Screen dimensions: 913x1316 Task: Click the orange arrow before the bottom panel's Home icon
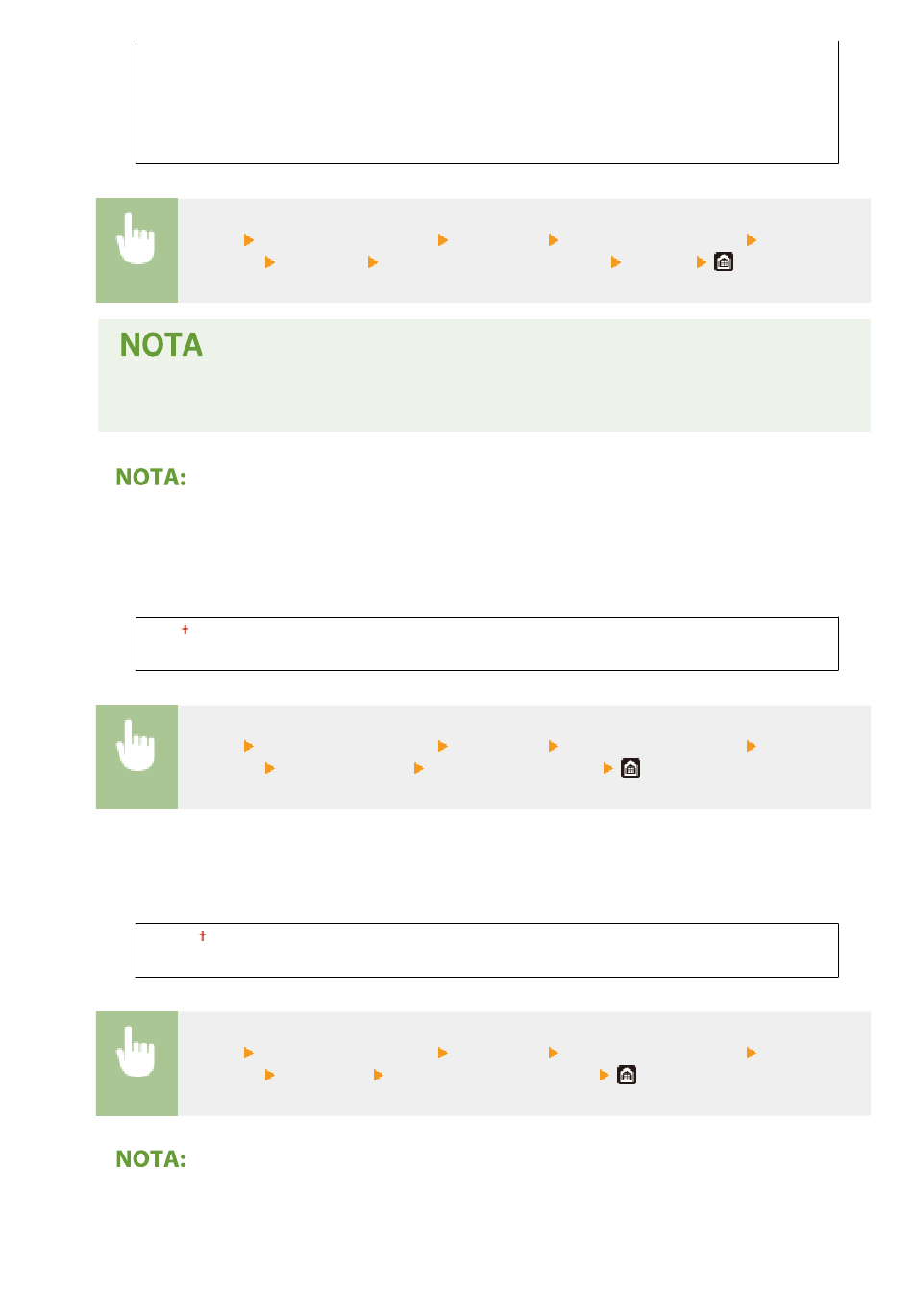(604, 1075)
